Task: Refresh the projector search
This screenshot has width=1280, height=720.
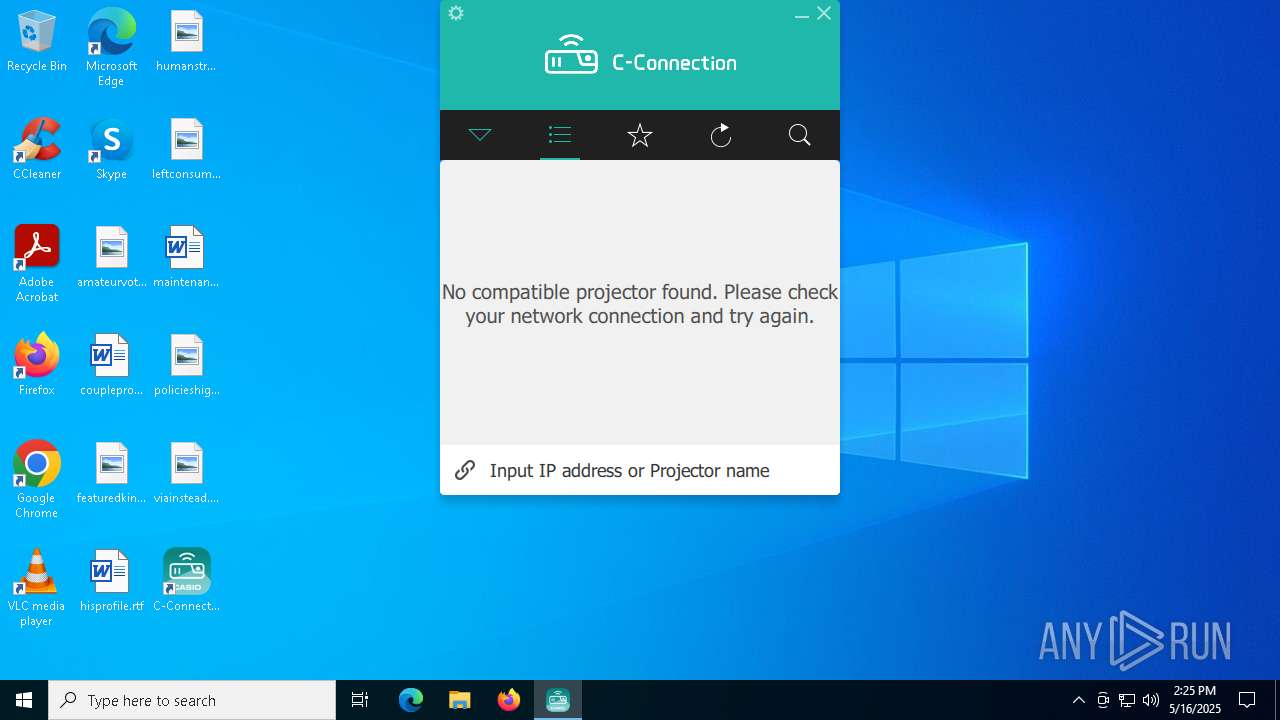Action: click(x=720, y=135)
